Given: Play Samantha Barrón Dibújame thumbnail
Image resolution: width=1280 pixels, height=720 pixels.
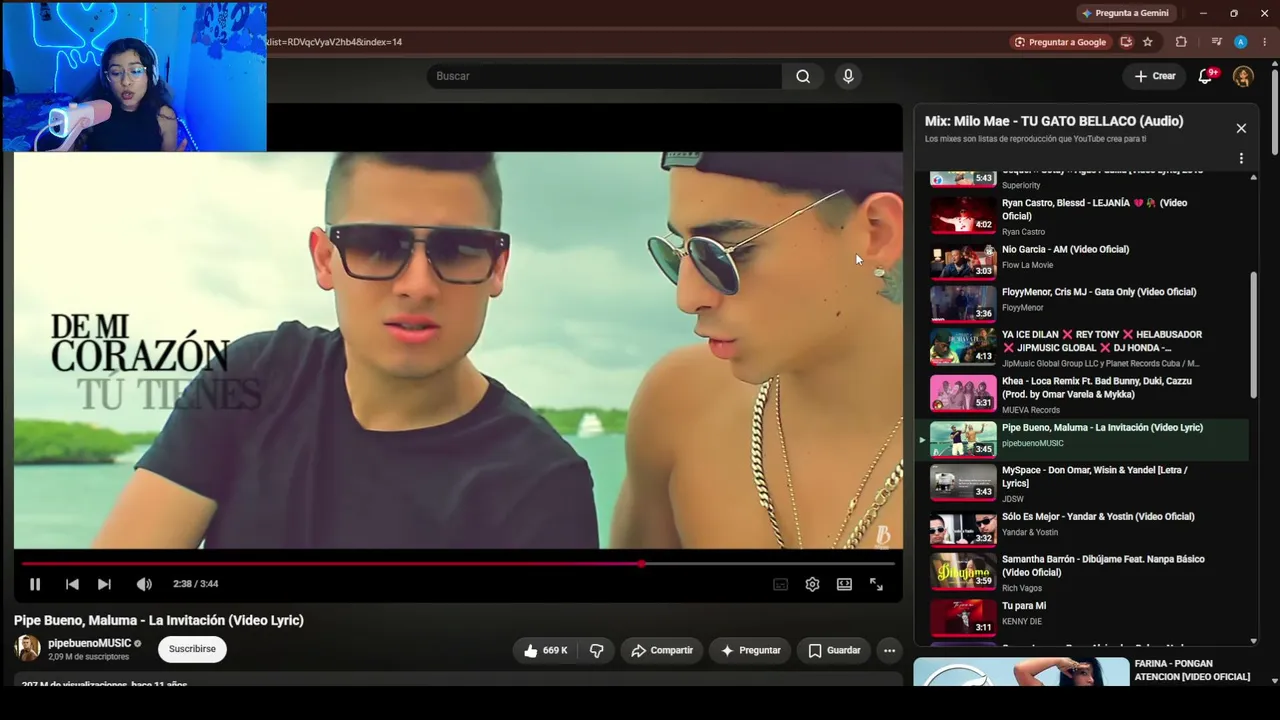Looking at the screenshot, I should tap(963, 571).
